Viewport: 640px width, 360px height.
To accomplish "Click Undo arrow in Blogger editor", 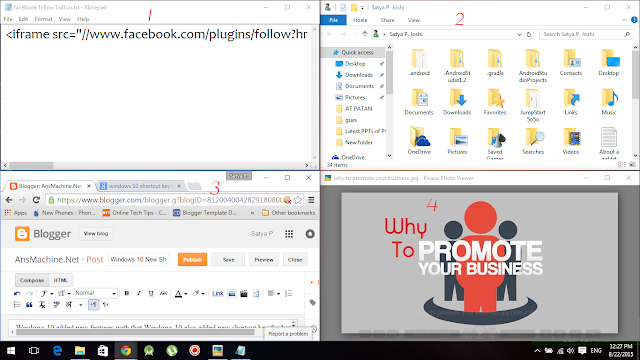I will (x=17, y=293).
